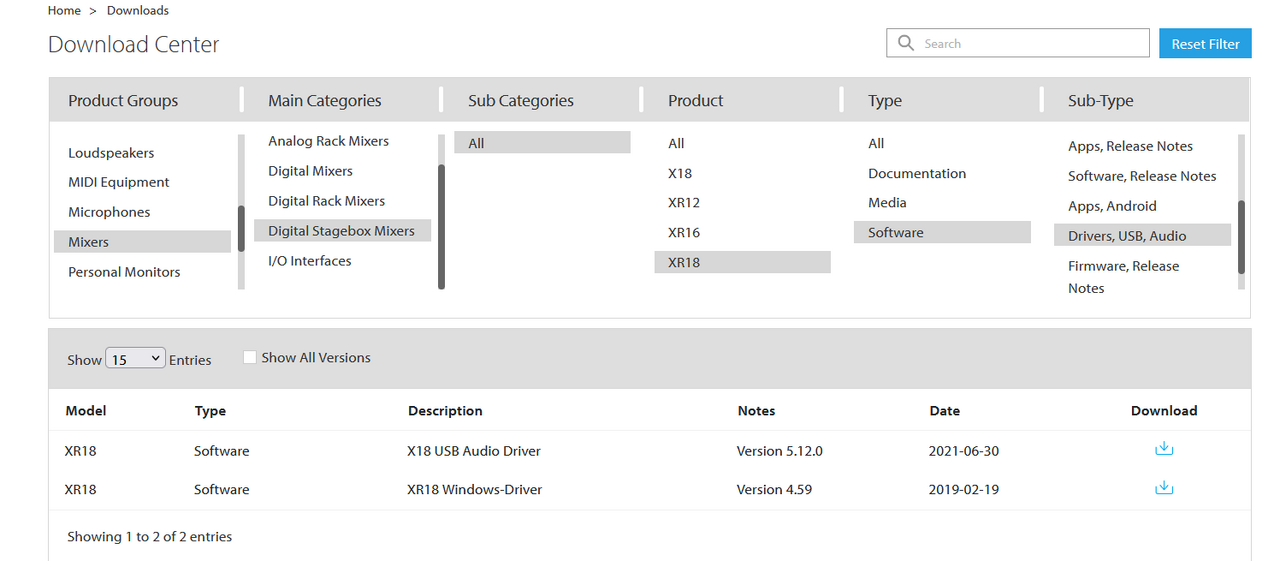Click Showing 1 to 2 entries text
The width and height of the screenshot is (1280, 561).
point(150,537)
